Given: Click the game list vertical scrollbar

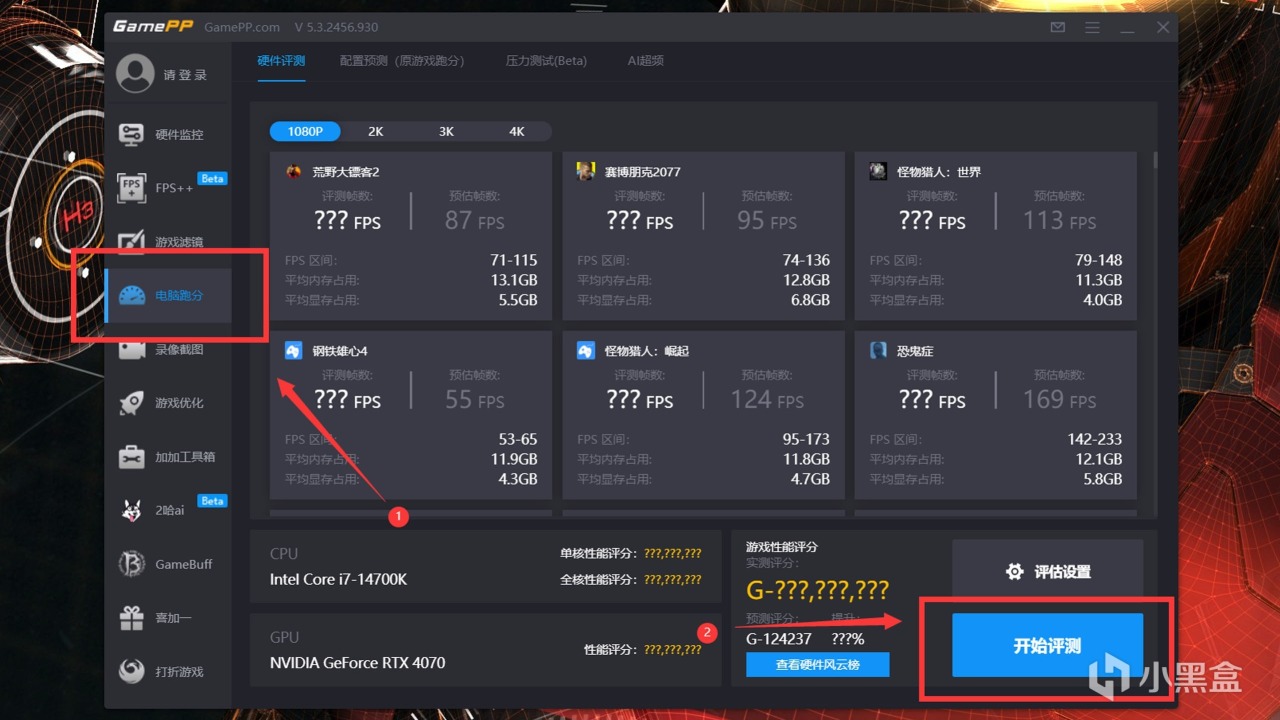Looking at the screenshot, I should pyautogui.click(x=1156, y=160).
